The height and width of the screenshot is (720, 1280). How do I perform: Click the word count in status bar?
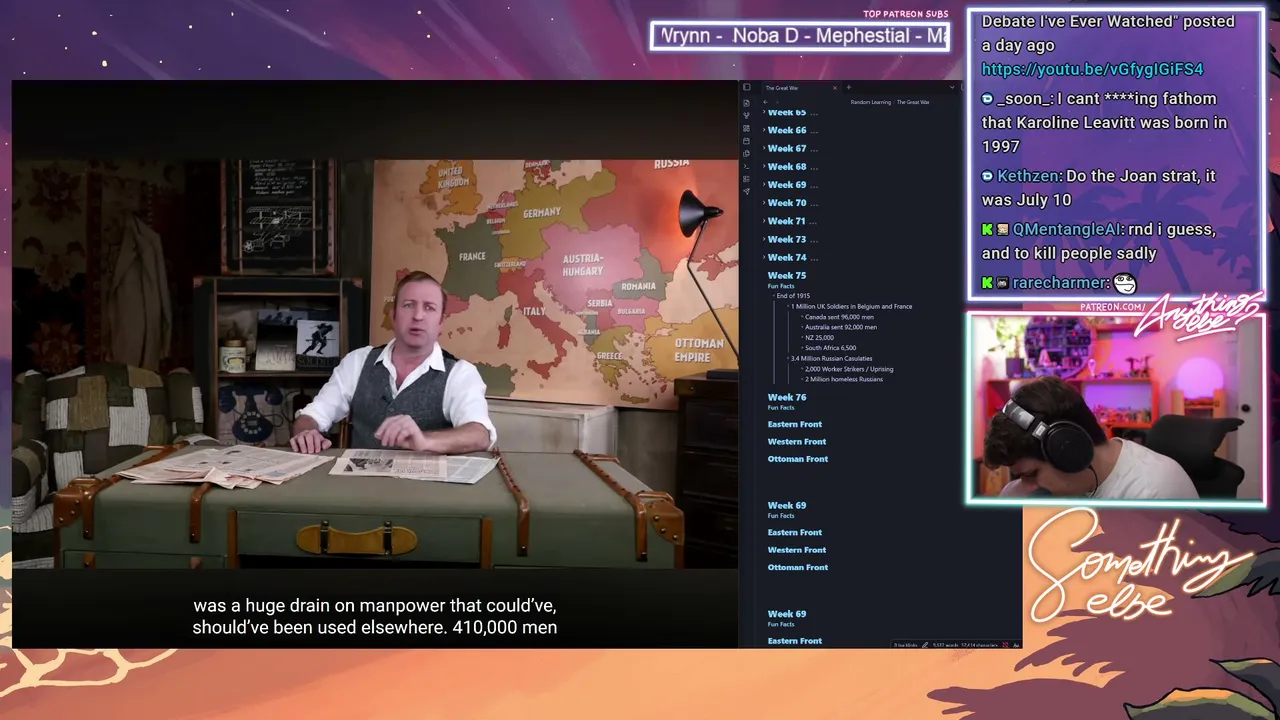coord(944,645)
